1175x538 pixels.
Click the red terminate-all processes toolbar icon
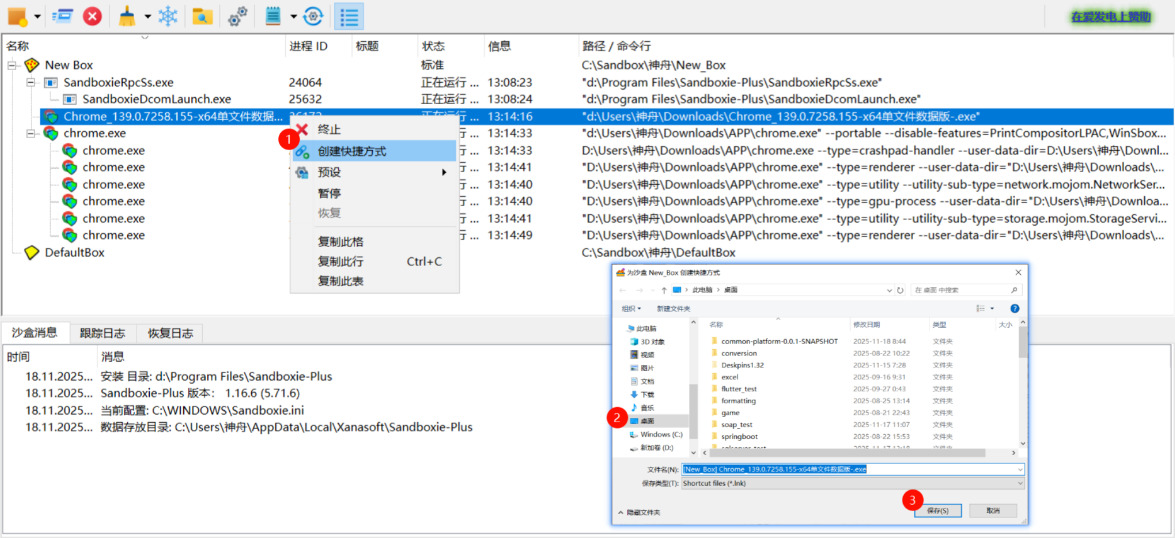[x=92, y=16]
